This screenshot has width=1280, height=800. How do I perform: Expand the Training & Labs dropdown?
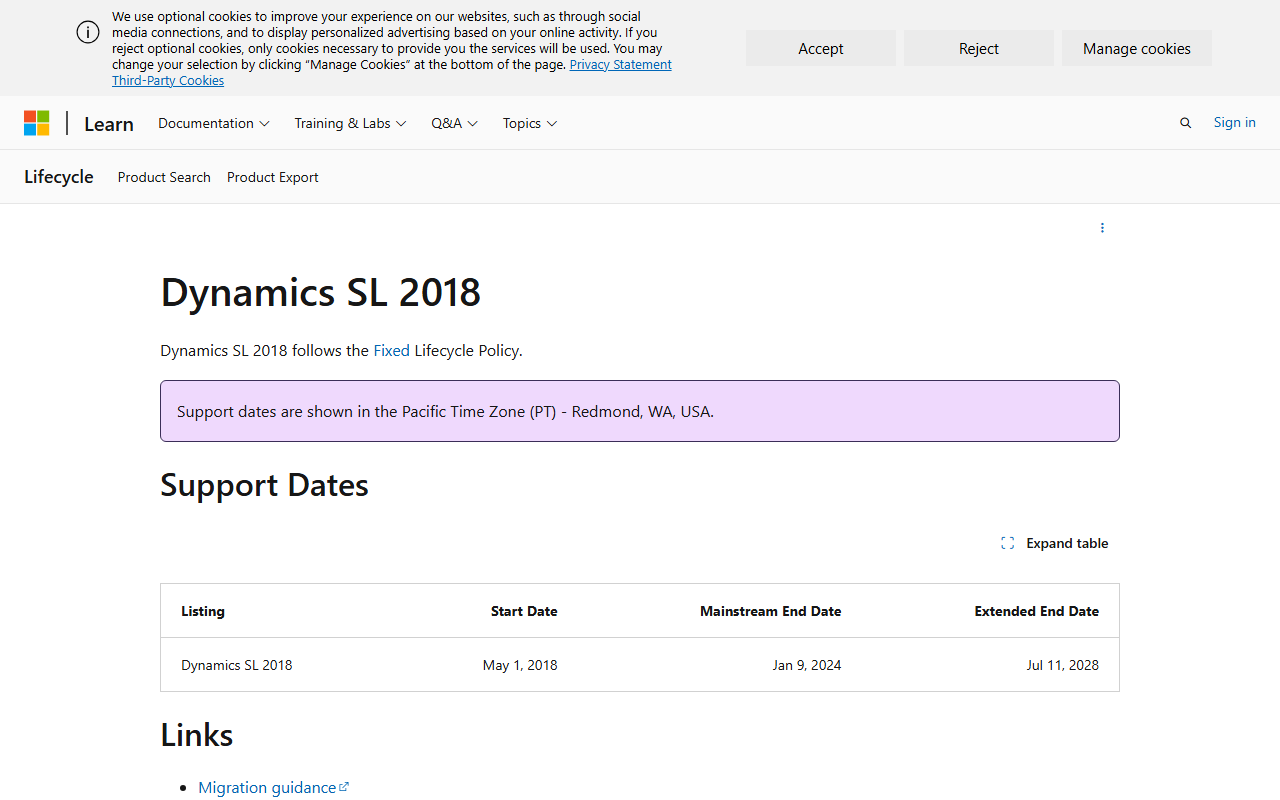pyautogui.click(x=350, y=123)
